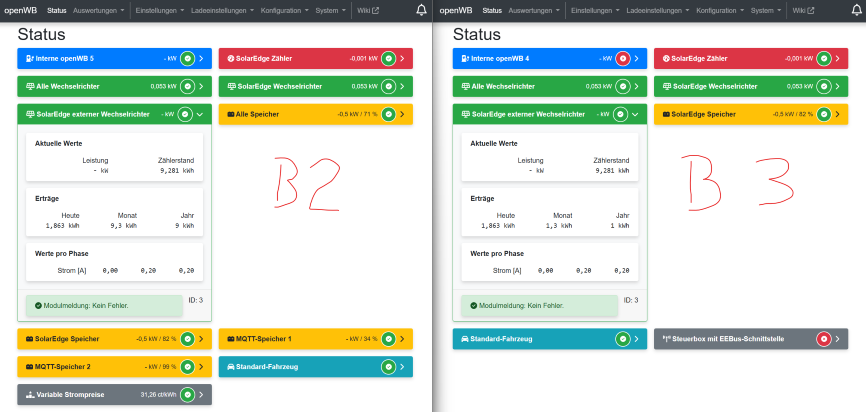Click status check on Variable Strompreise card
This screenshot has width=866, height=412.
click(x=188, y=395)
